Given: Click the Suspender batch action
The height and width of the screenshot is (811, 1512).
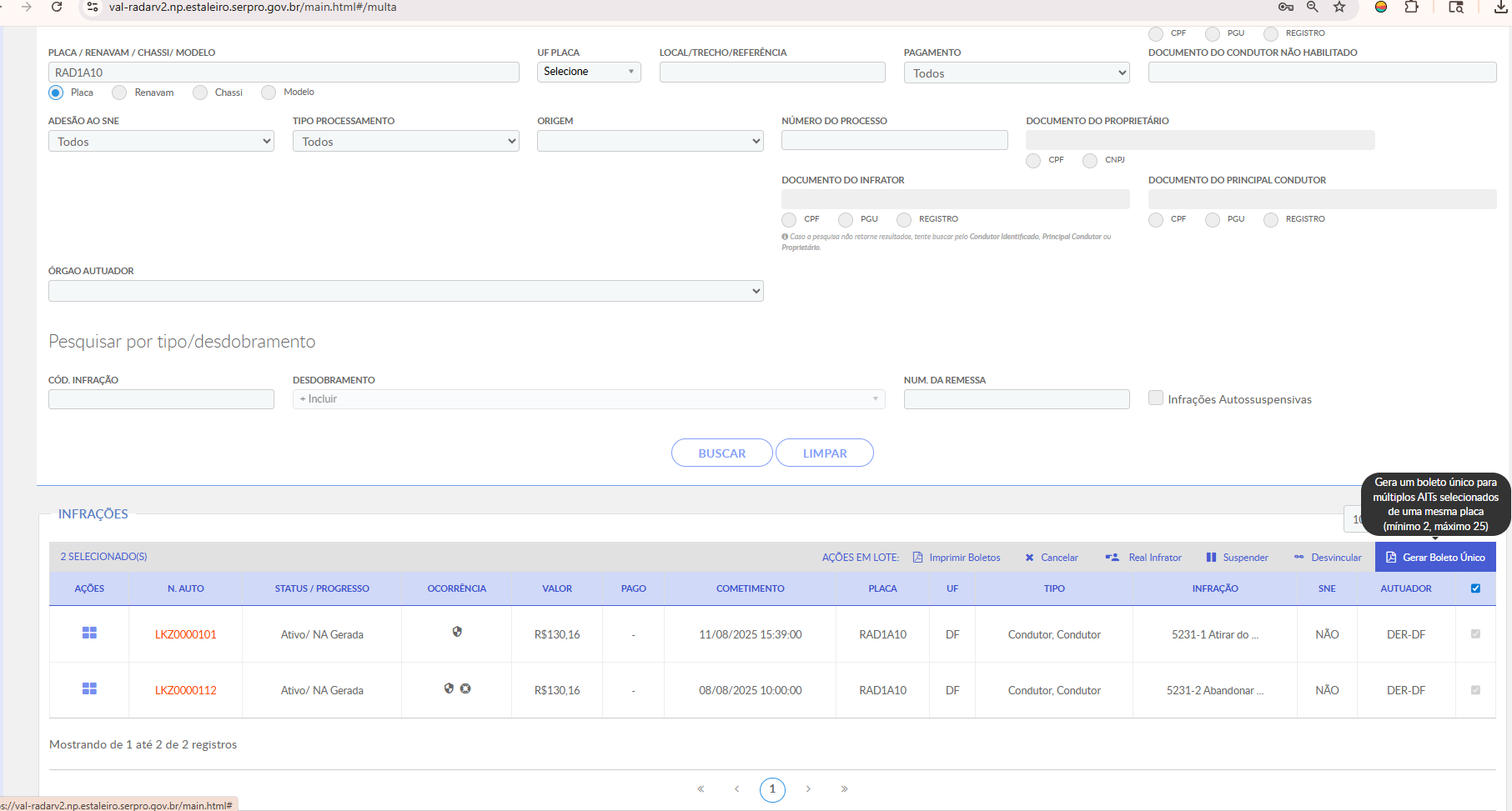Looking at the screenshot, I should click(1237, 558).
